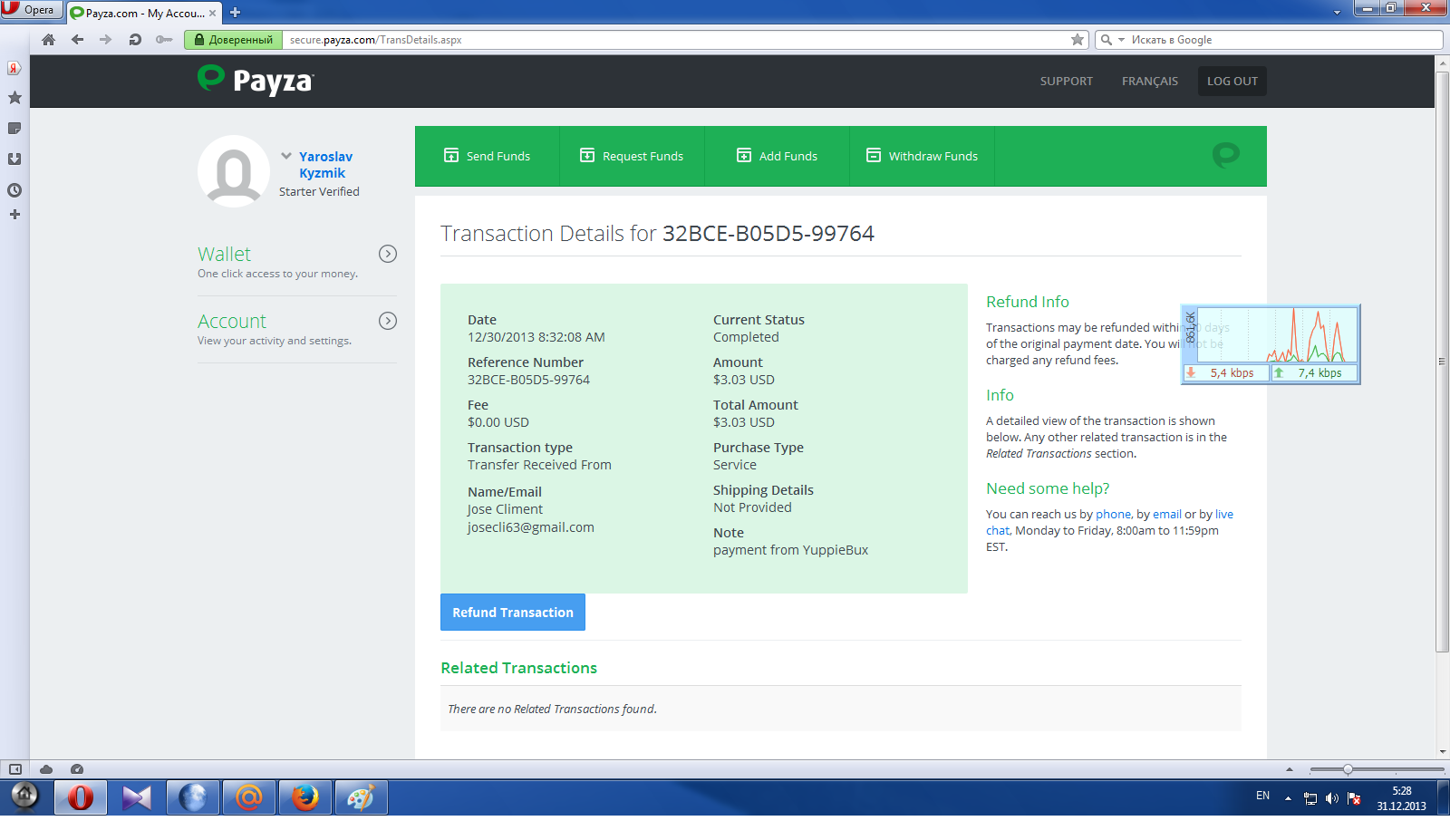Expand the Wallet section arrow
The image size is (1450, 840).
click(388, 254)
